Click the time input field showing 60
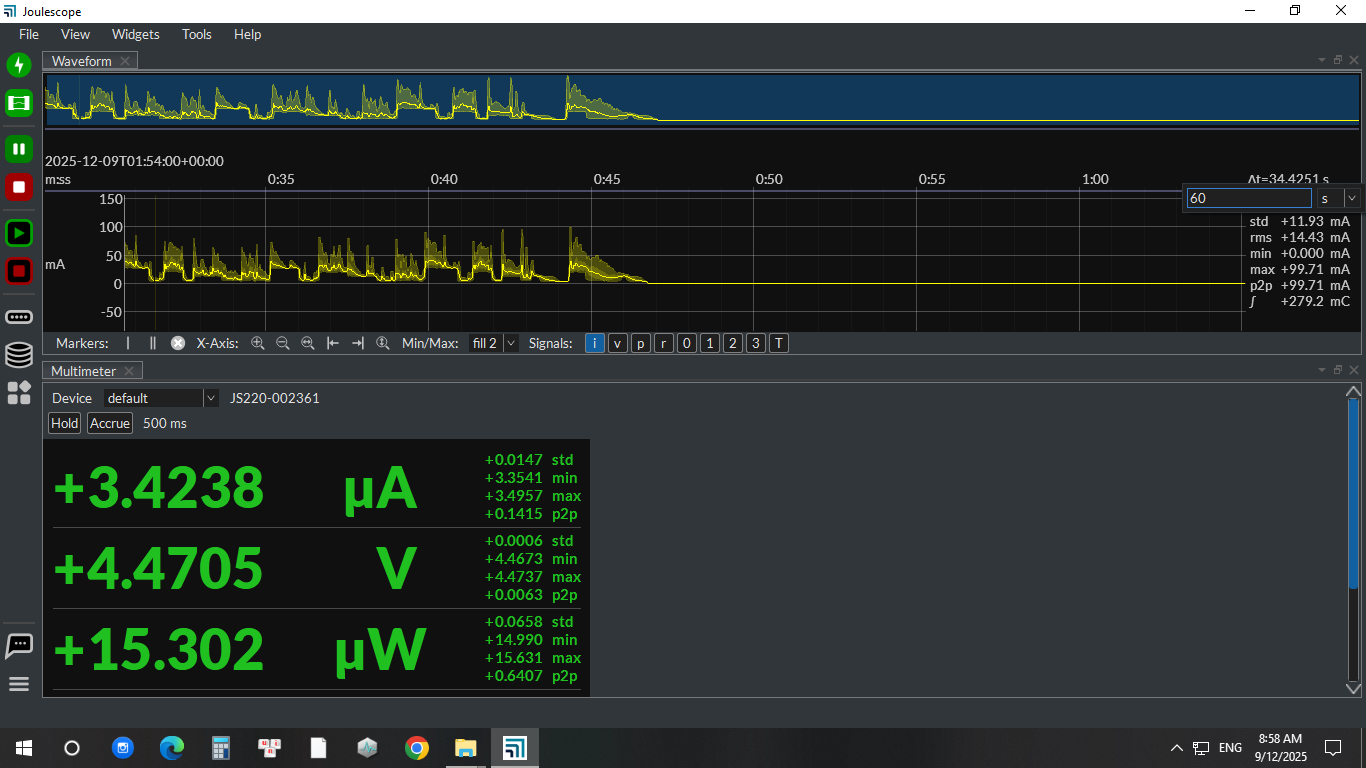This screenshot has height=768, width=1366. click(1247, 198)
